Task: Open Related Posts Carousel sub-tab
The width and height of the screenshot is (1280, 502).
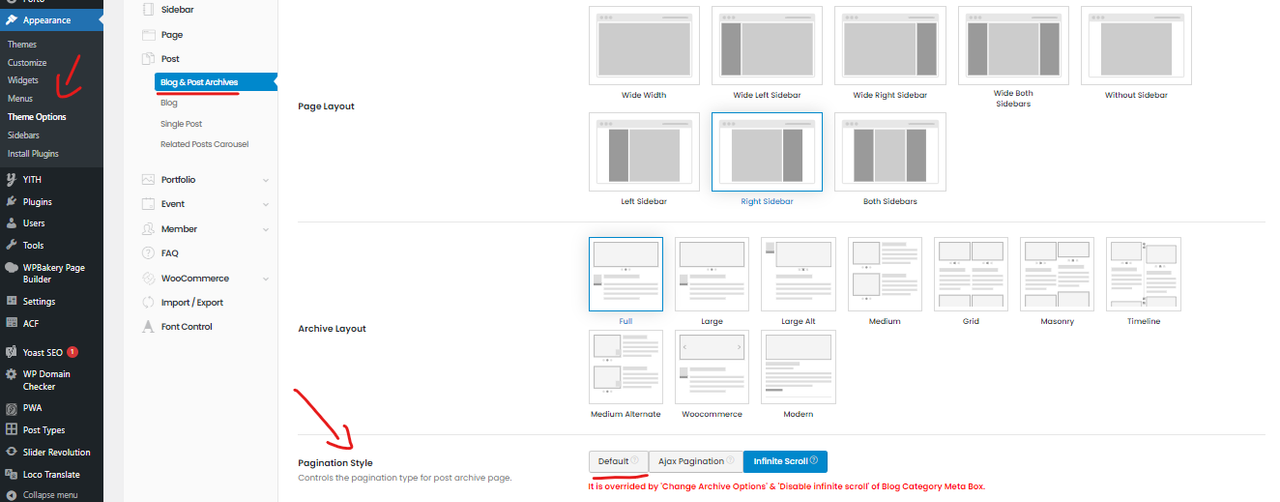Action: pos(204,144)
